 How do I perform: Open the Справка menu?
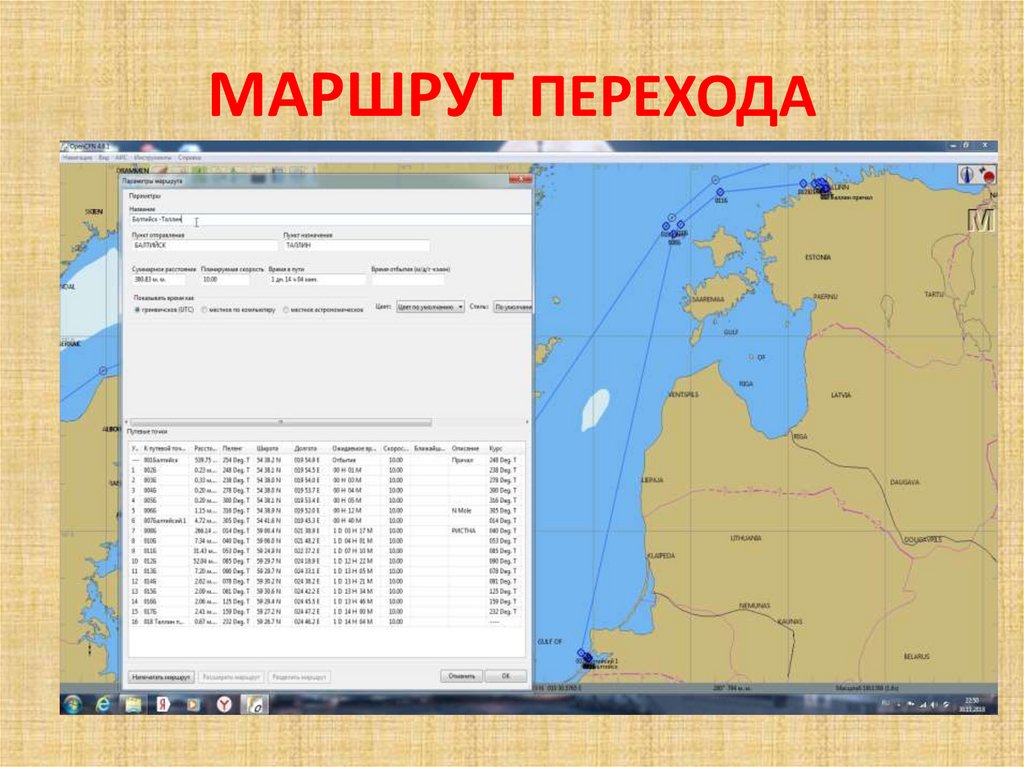pos(189,157)
